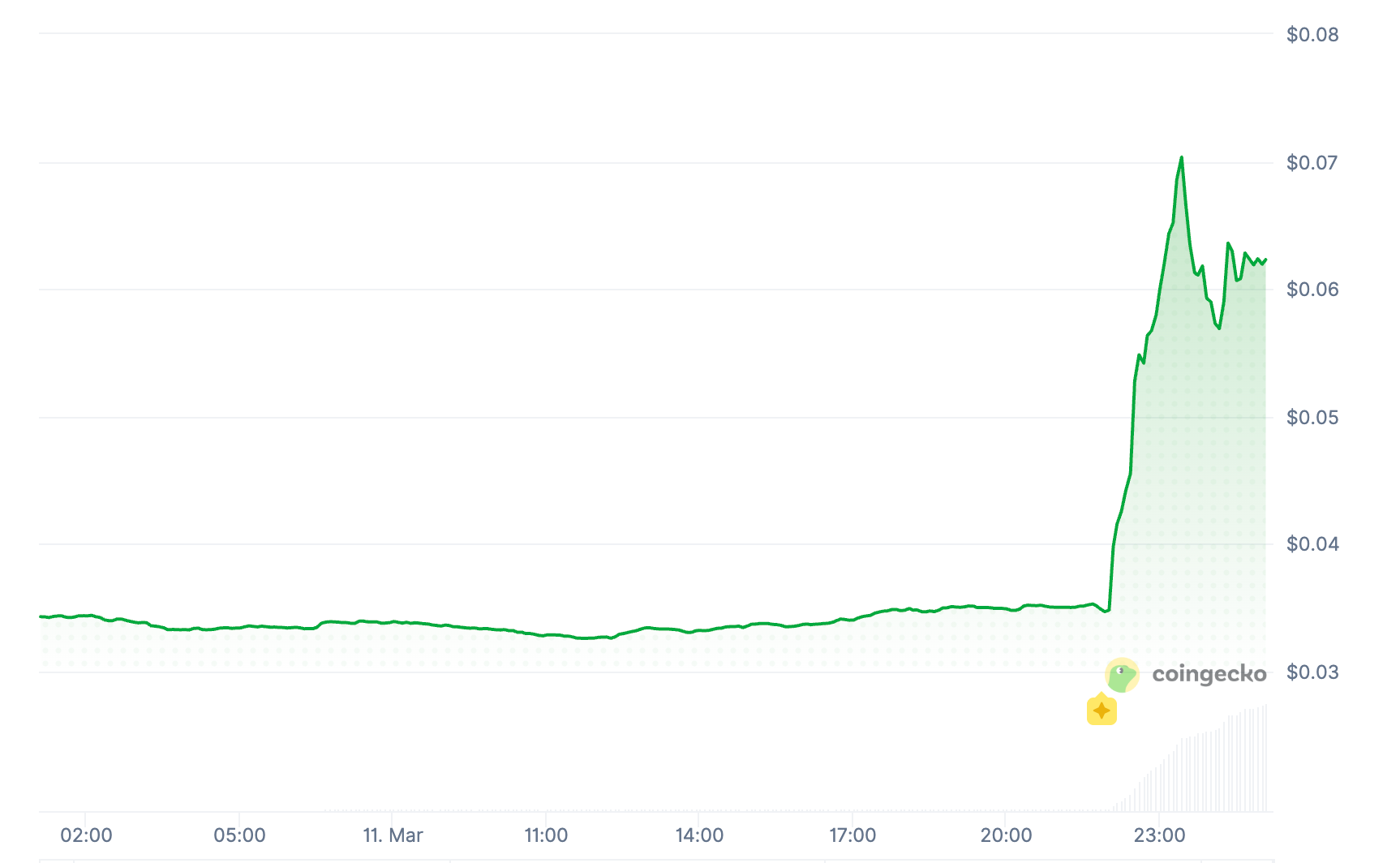Click the $0.03 price axis label
This screenshot has height=863, width=1400.
tap(1312, 672)
